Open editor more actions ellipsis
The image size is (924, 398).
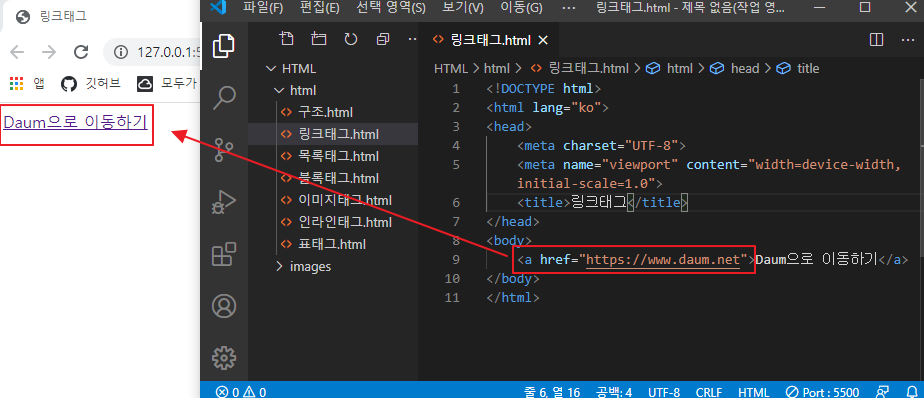(908, 40)
